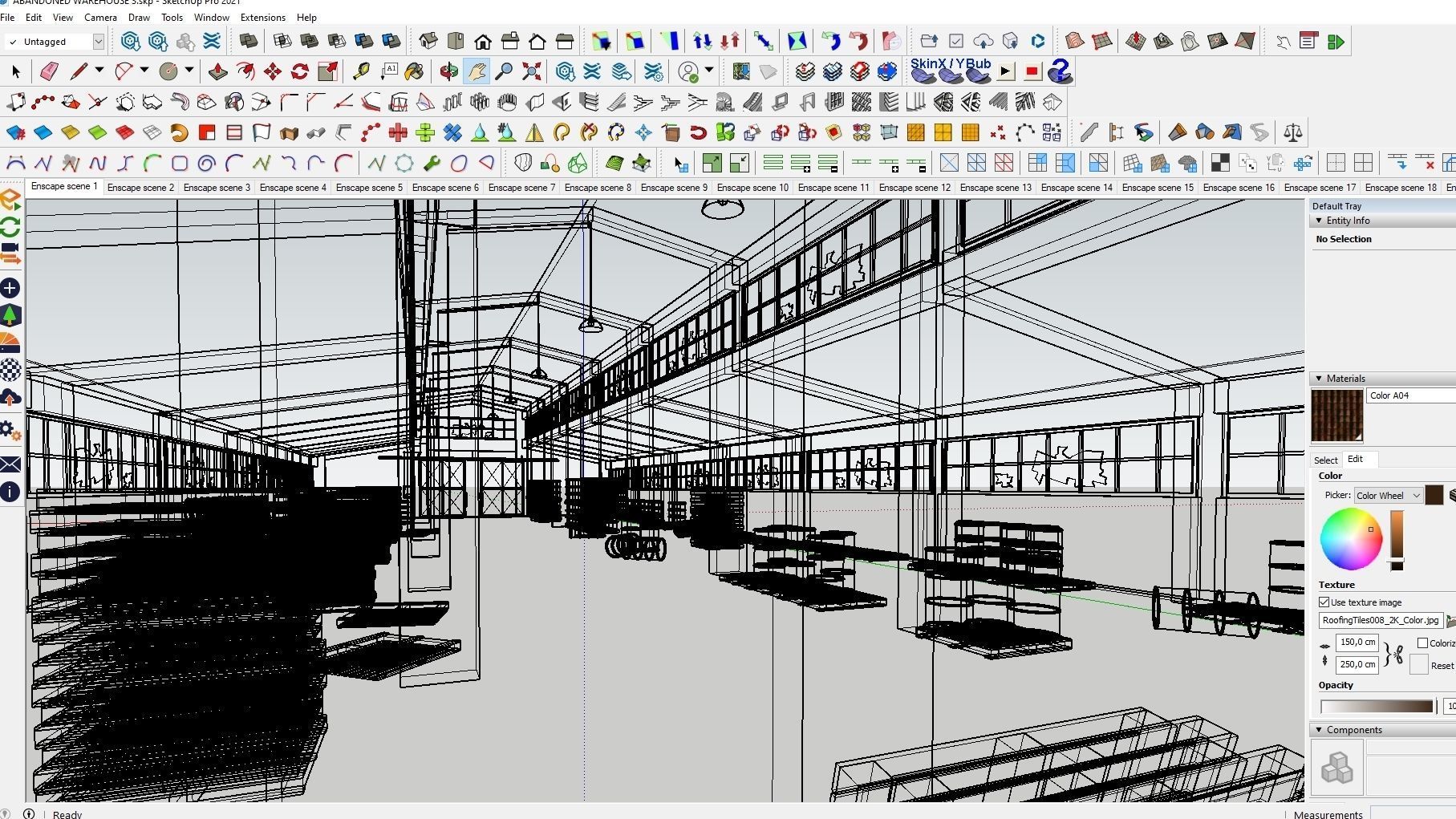Open the Draw menu

point(139,17)
